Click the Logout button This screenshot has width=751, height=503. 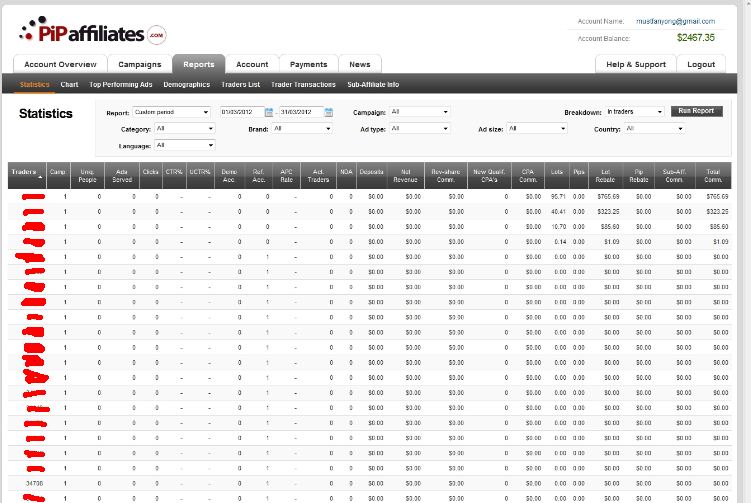coord(701,64)
